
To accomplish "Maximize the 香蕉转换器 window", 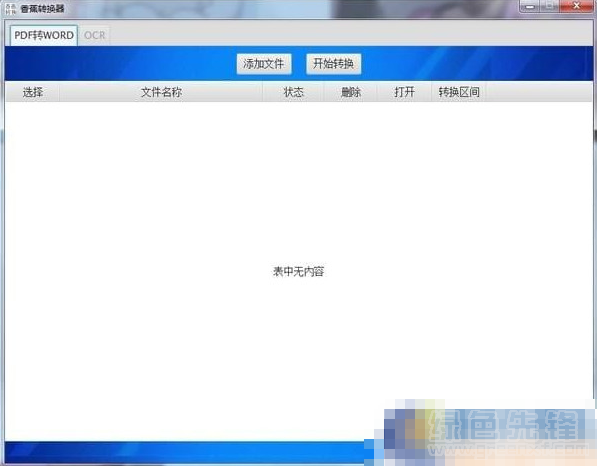I will [x=550, y=6].
